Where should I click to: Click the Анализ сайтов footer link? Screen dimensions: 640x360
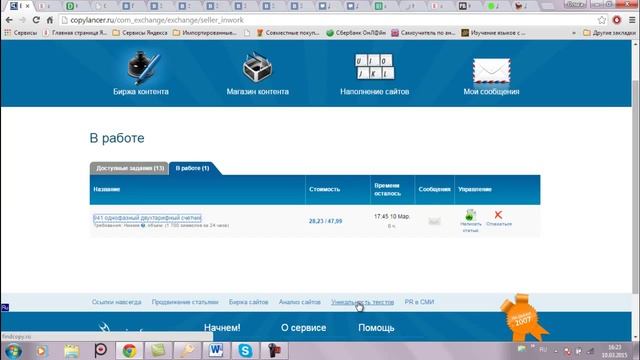click(300, 302)
